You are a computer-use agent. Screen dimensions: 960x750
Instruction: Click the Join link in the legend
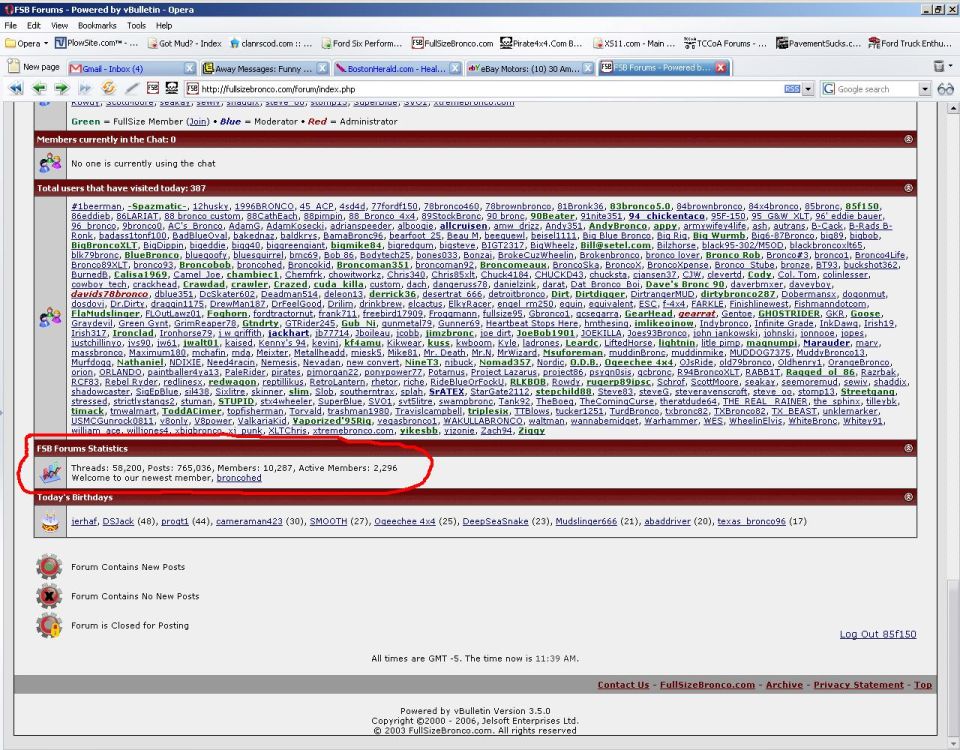tap(197, 121)
